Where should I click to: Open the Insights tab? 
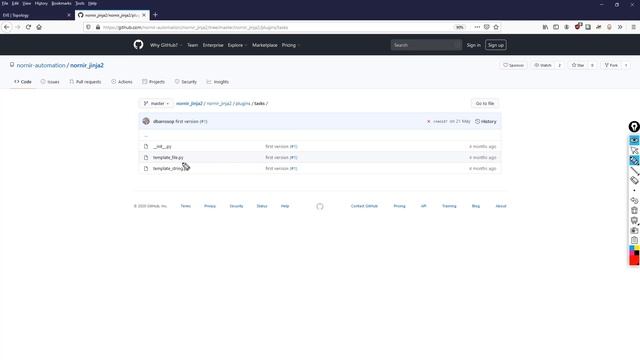(218, 82)
